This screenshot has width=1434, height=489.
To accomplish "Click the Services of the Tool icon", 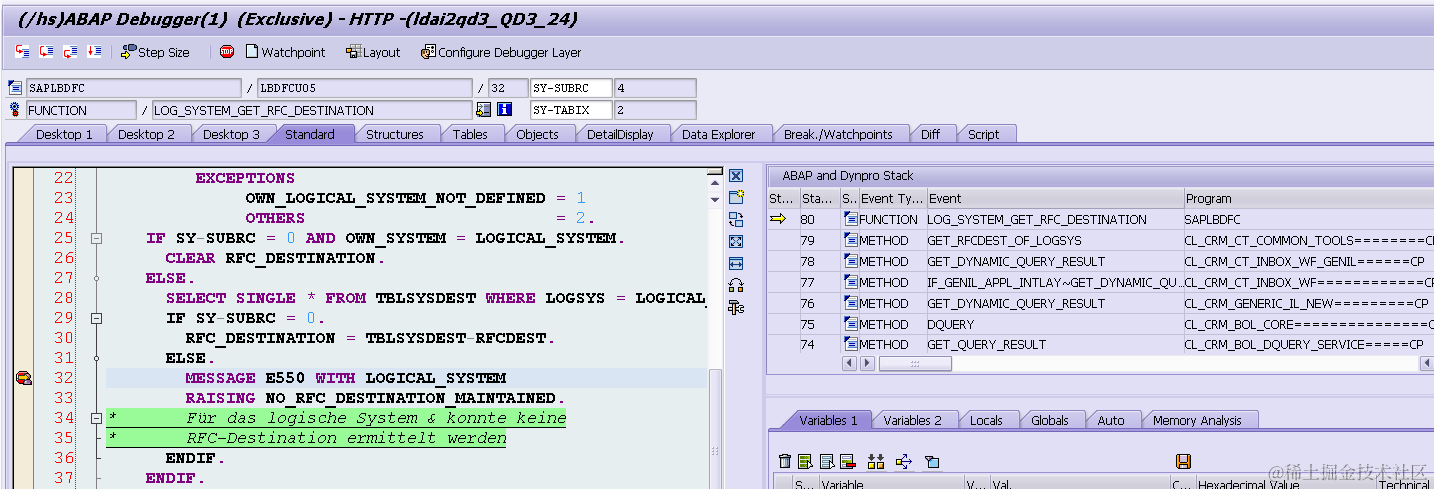I will tap(737, 285).
